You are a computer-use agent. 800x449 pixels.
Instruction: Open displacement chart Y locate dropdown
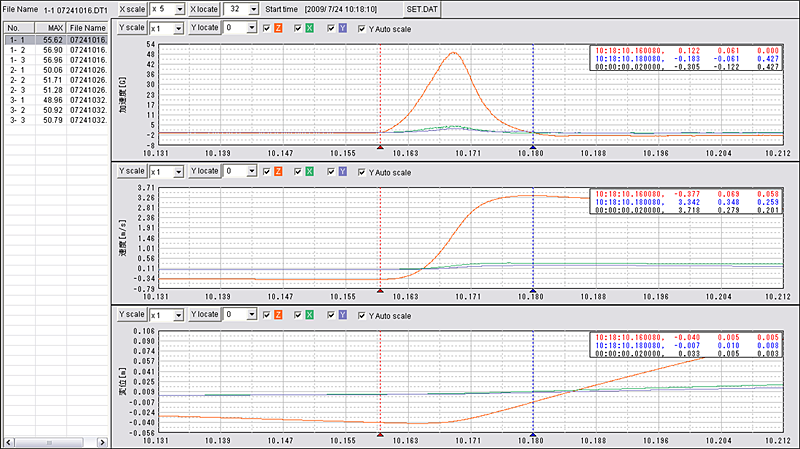[252, 315]
